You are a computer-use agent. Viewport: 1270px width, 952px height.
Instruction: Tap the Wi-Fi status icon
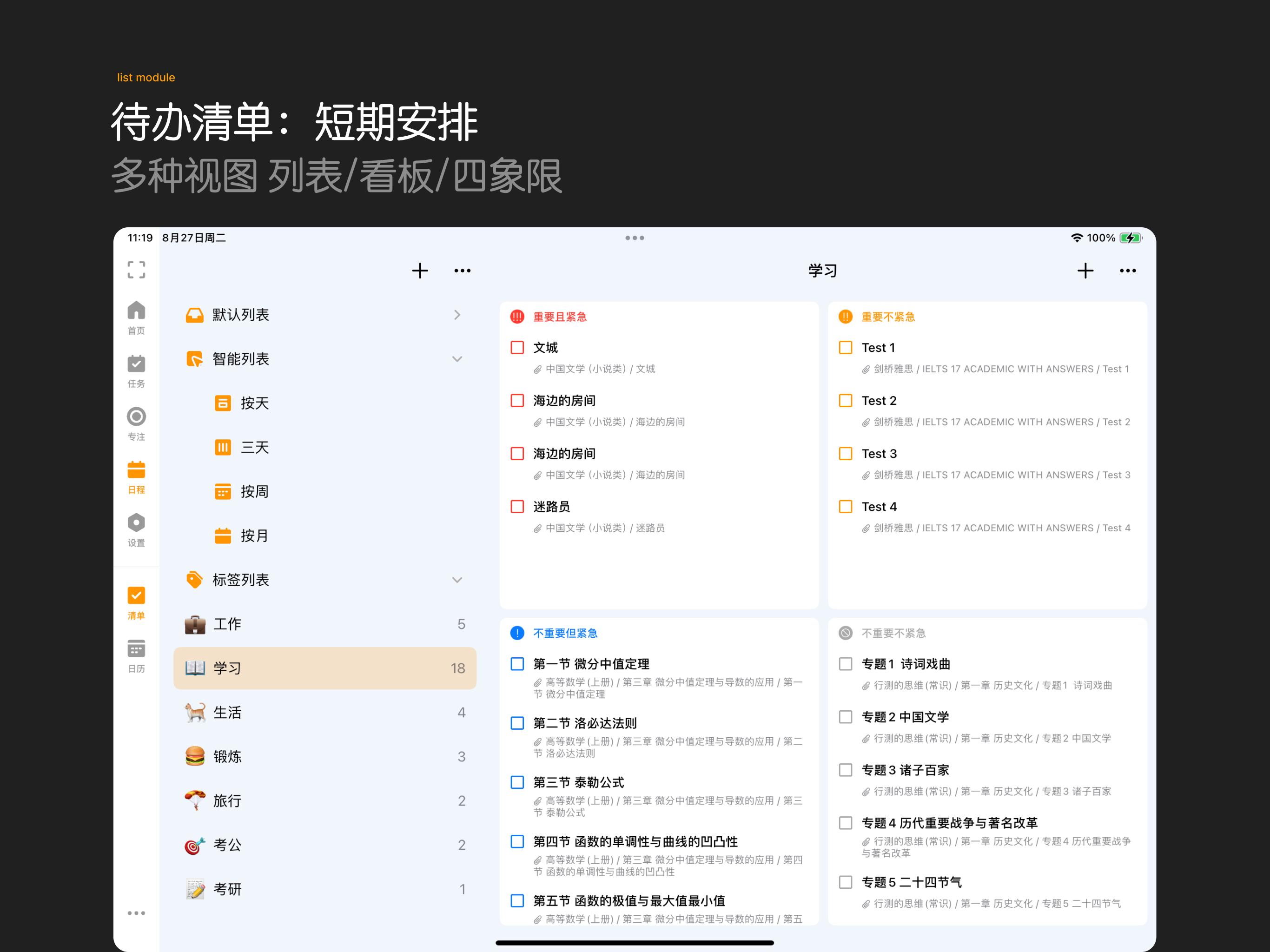(1077, 238)
